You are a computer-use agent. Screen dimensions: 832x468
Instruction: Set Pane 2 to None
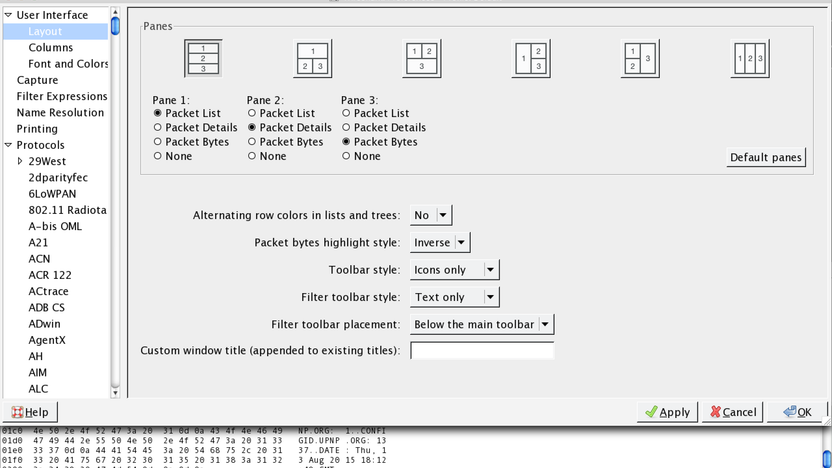pos(267,156)
